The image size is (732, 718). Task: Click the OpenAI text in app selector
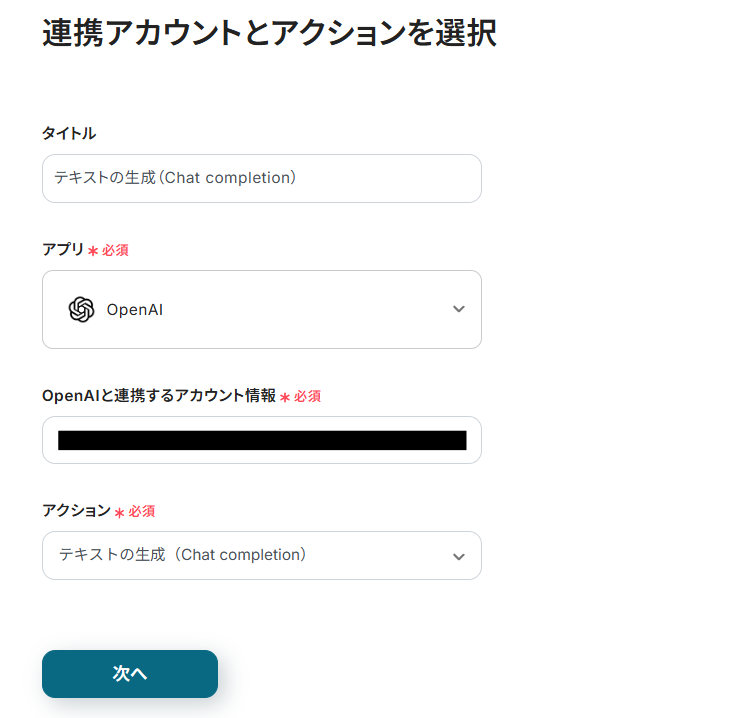coord(134,310)
